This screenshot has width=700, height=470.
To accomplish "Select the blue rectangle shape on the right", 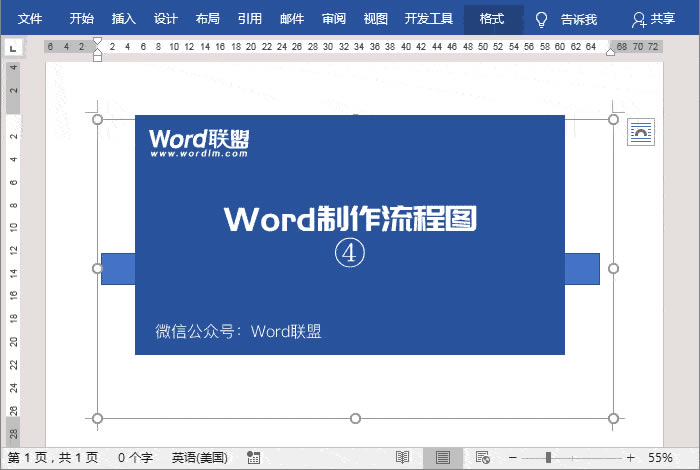I will (x=582, y=268).
